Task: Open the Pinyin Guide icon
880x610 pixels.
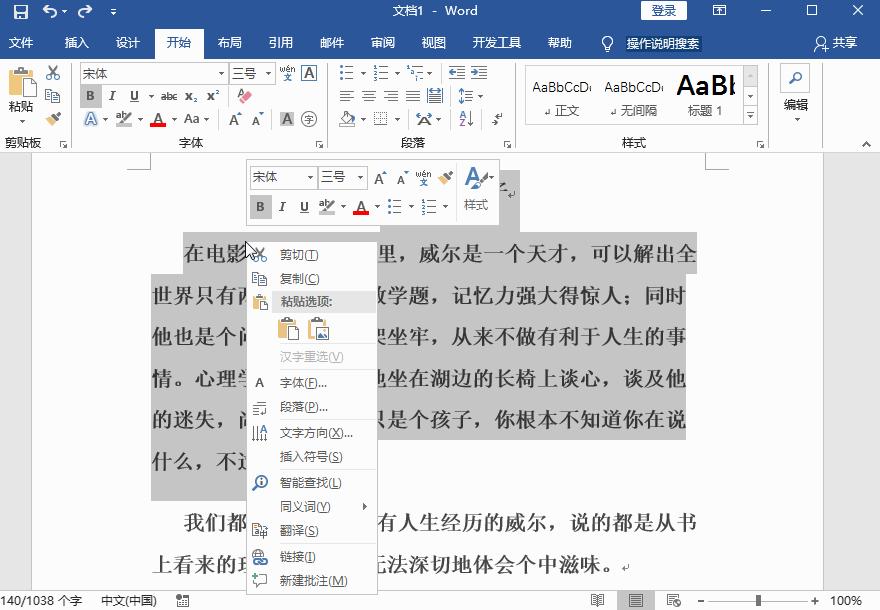Action: click(x=287, y=71)
